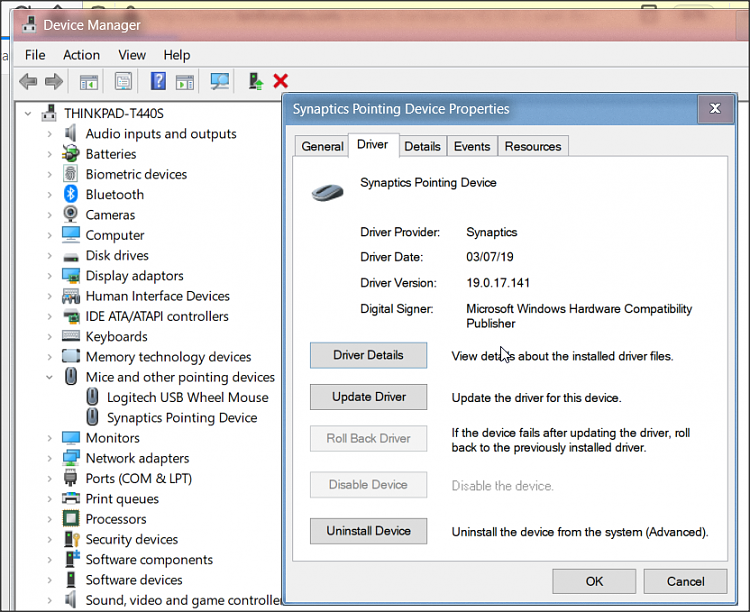This screenshot has width=750, height=612.
Task: Expand the Audio inputs and outputs node
Action: [50, 134]
